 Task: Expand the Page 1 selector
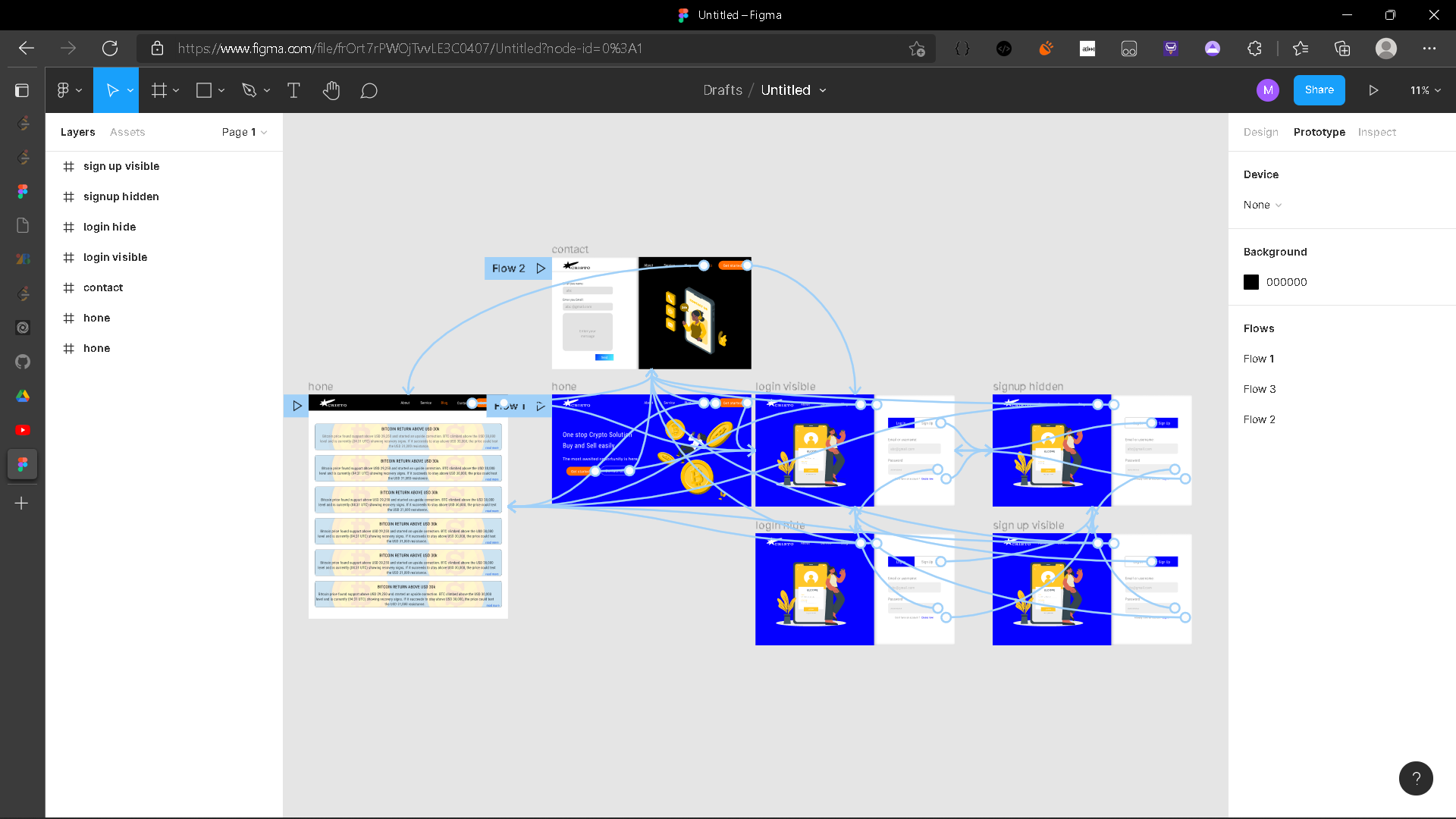[243, 132]
